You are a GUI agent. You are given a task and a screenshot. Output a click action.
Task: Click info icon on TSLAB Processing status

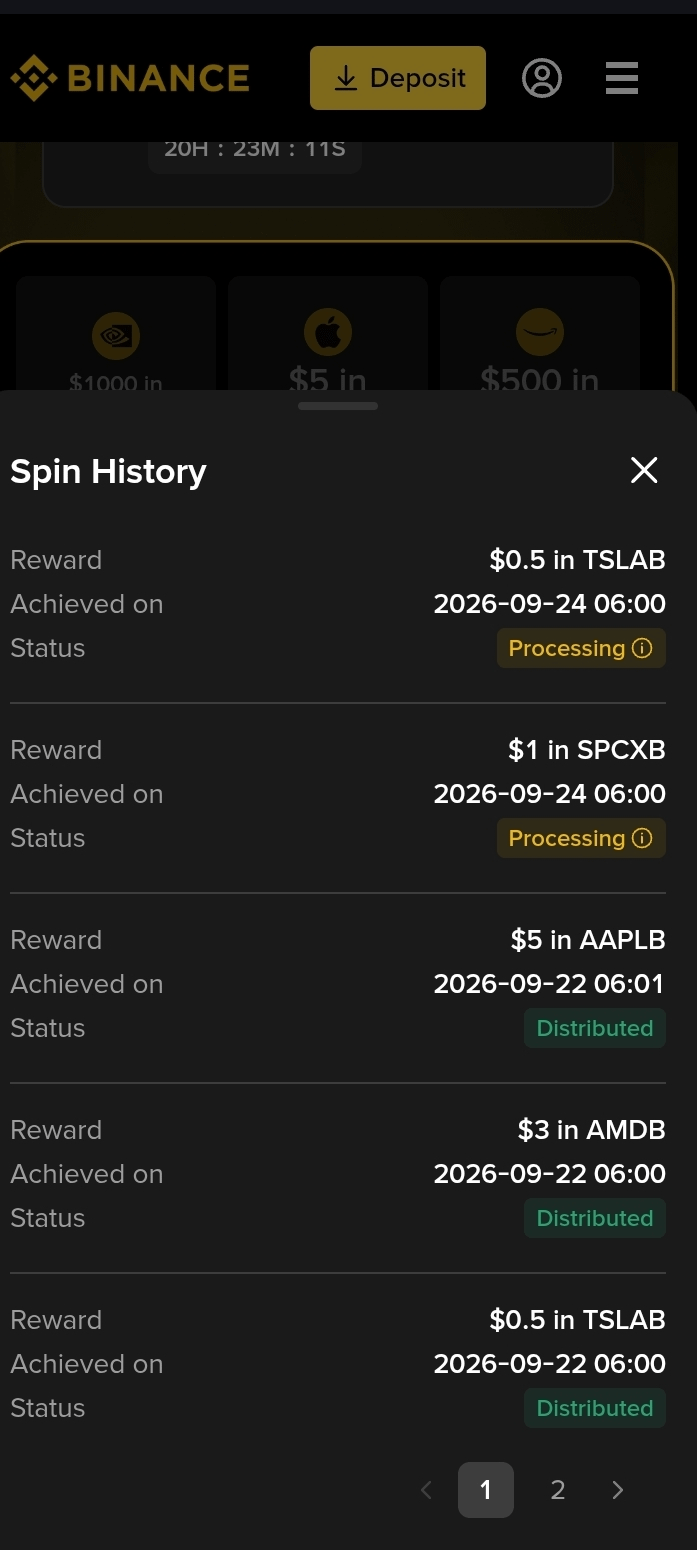(643, 648)
